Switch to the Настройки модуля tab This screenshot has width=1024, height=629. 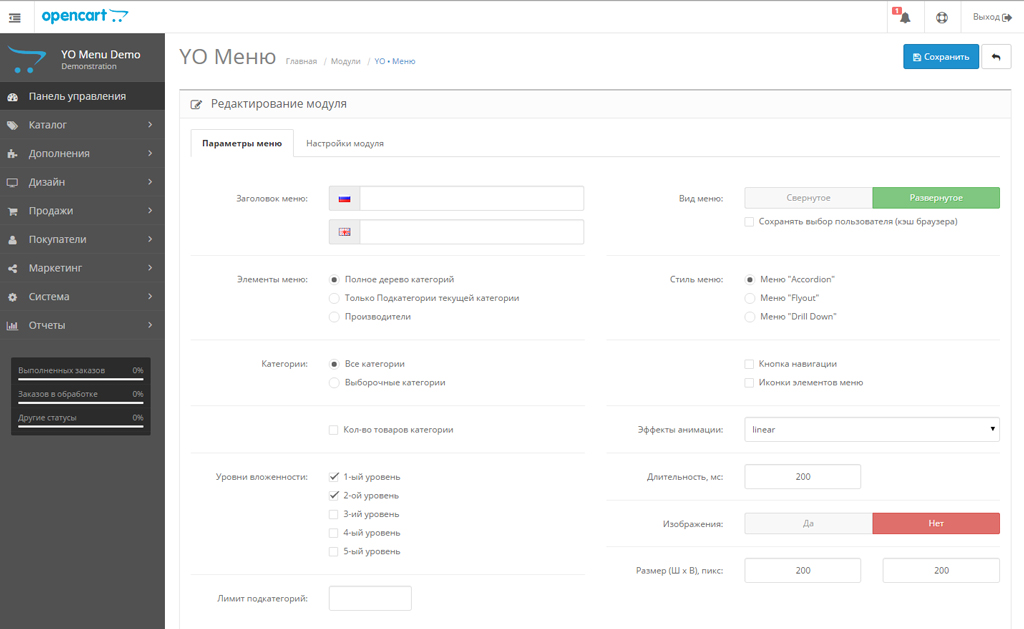[345, 143]
